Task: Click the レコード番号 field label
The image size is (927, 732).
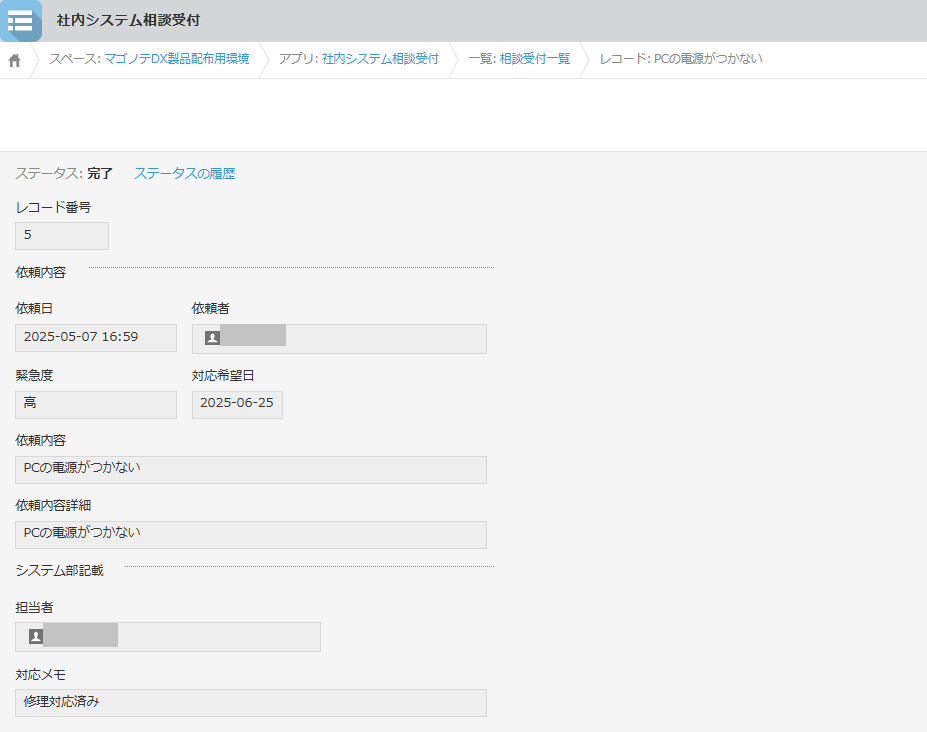Action: tap(53, 207)
